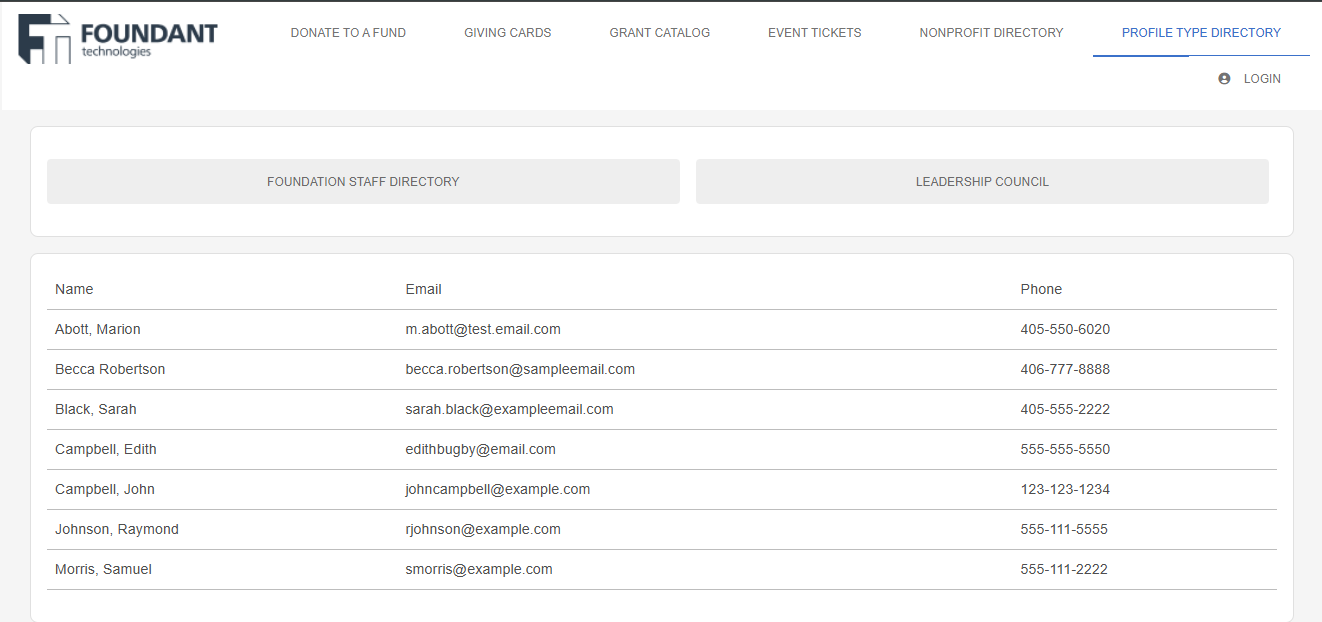Viewport: 1322px width, 622px height.
Task: Select Sarah Black's email address
Action: (x=510, y=409)
